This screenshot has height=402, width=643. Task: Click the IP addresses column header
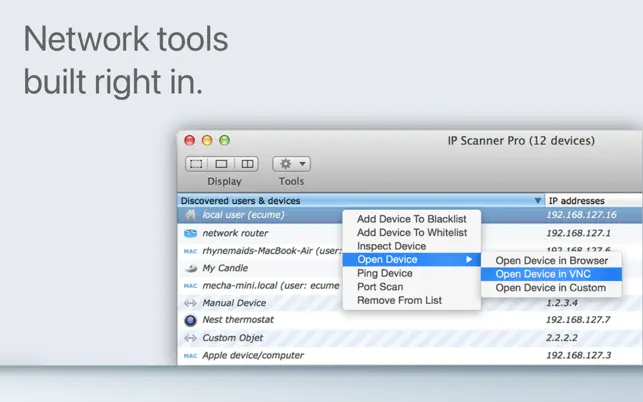593,201
